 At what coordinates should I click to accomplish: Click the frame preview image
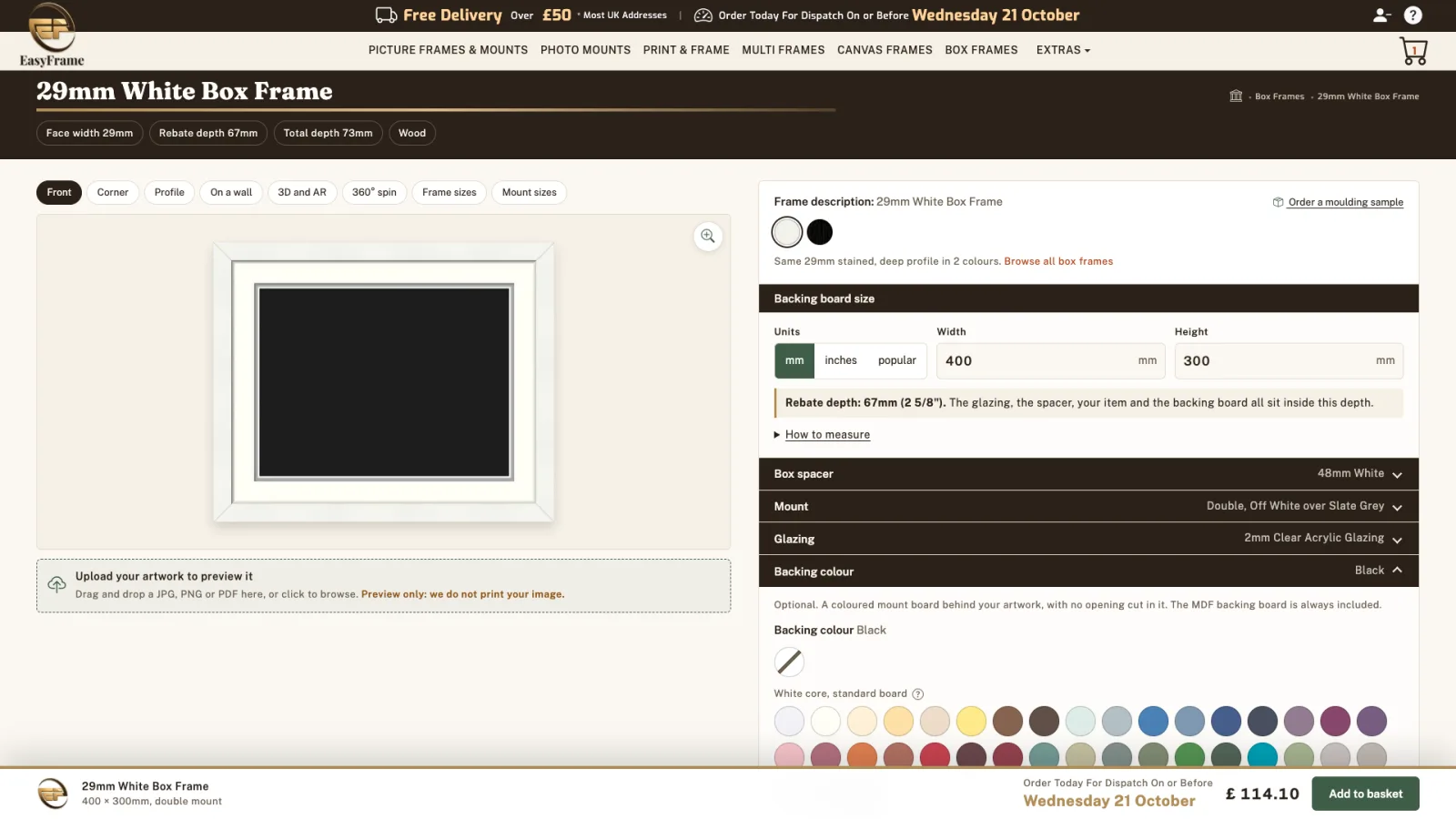383,382
